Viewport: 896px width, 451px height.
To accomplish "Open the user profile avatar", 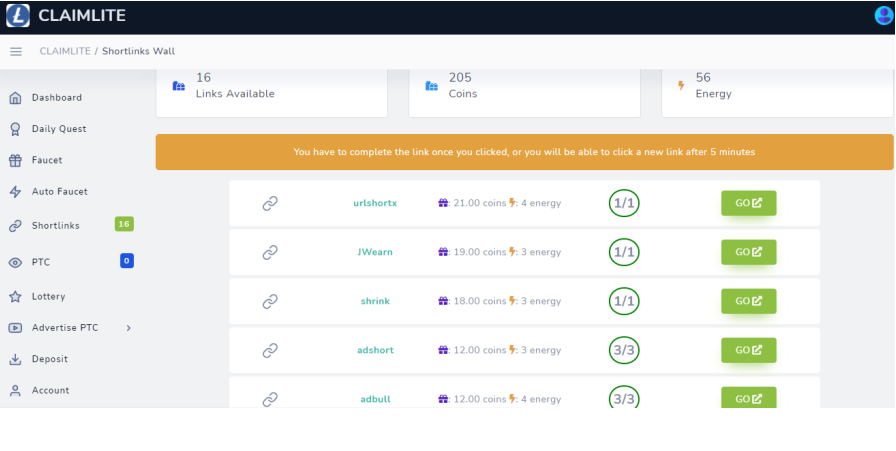I will (884, 15).
